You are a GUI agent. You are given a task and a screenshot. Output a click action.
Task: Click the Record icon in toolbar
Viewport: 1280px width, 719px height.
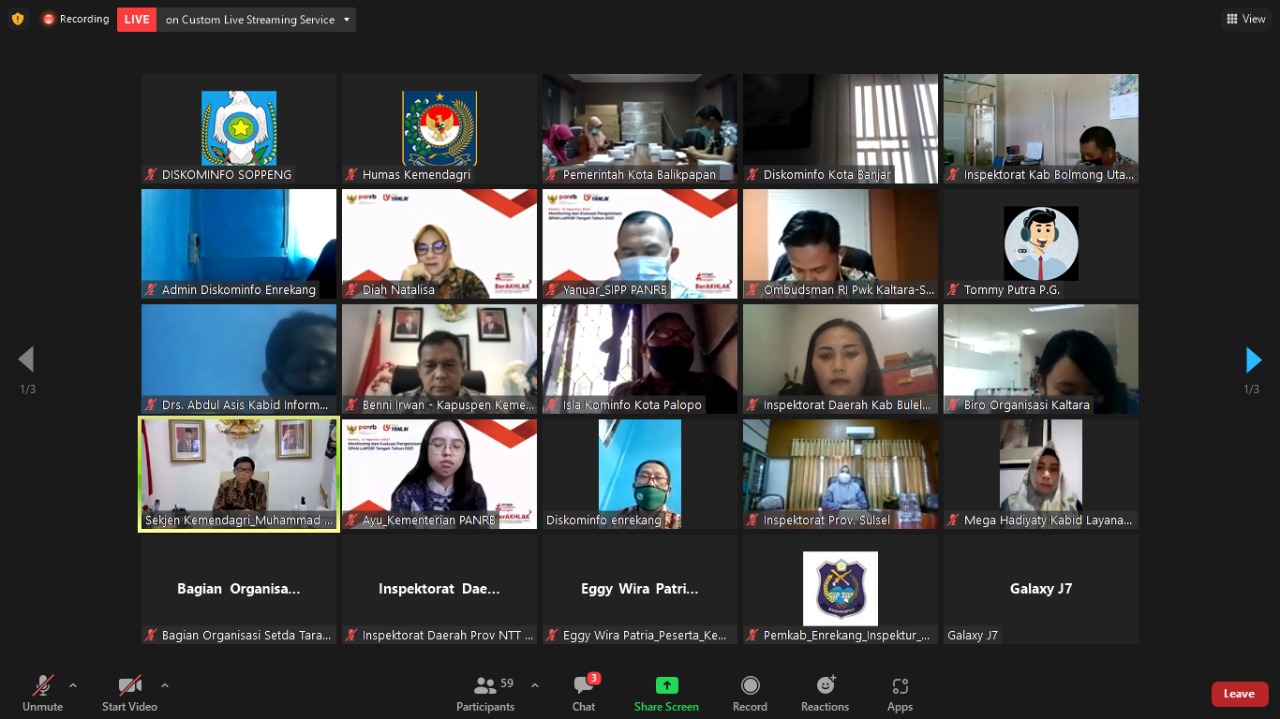(x=750, y=686)
